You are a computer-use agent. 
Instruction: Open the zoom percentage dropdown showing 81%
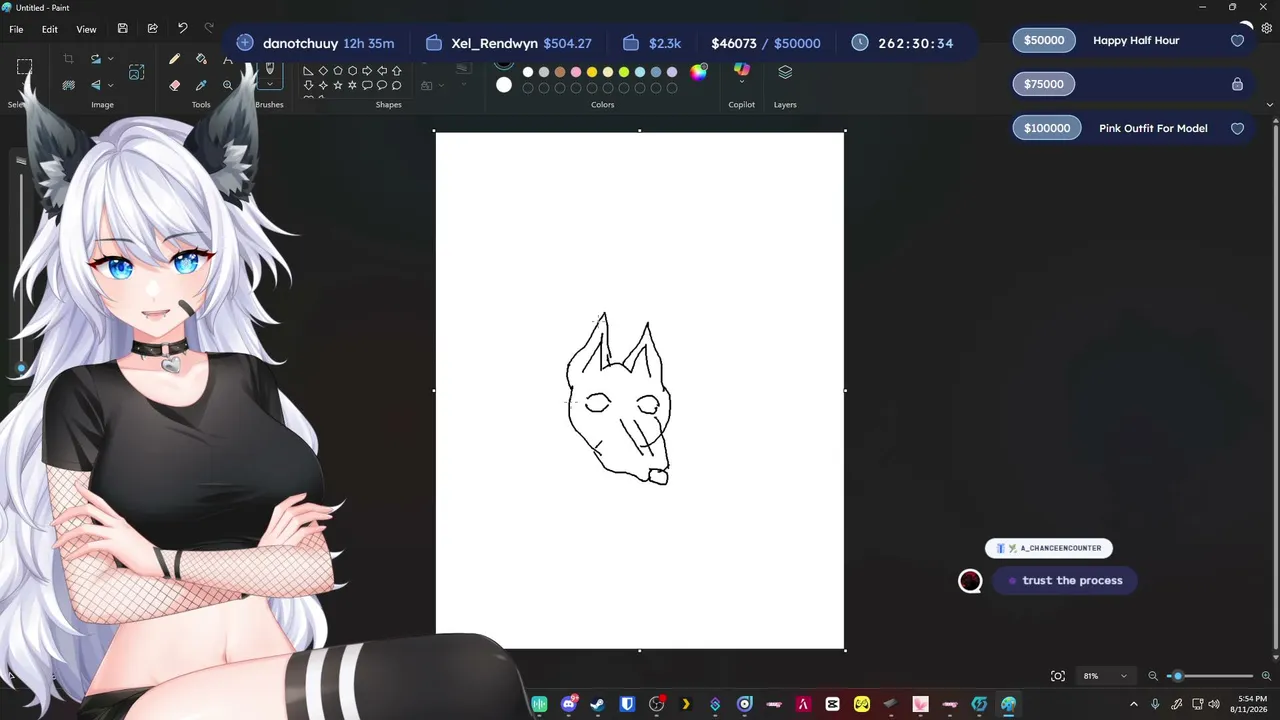tap(1105, 676)
